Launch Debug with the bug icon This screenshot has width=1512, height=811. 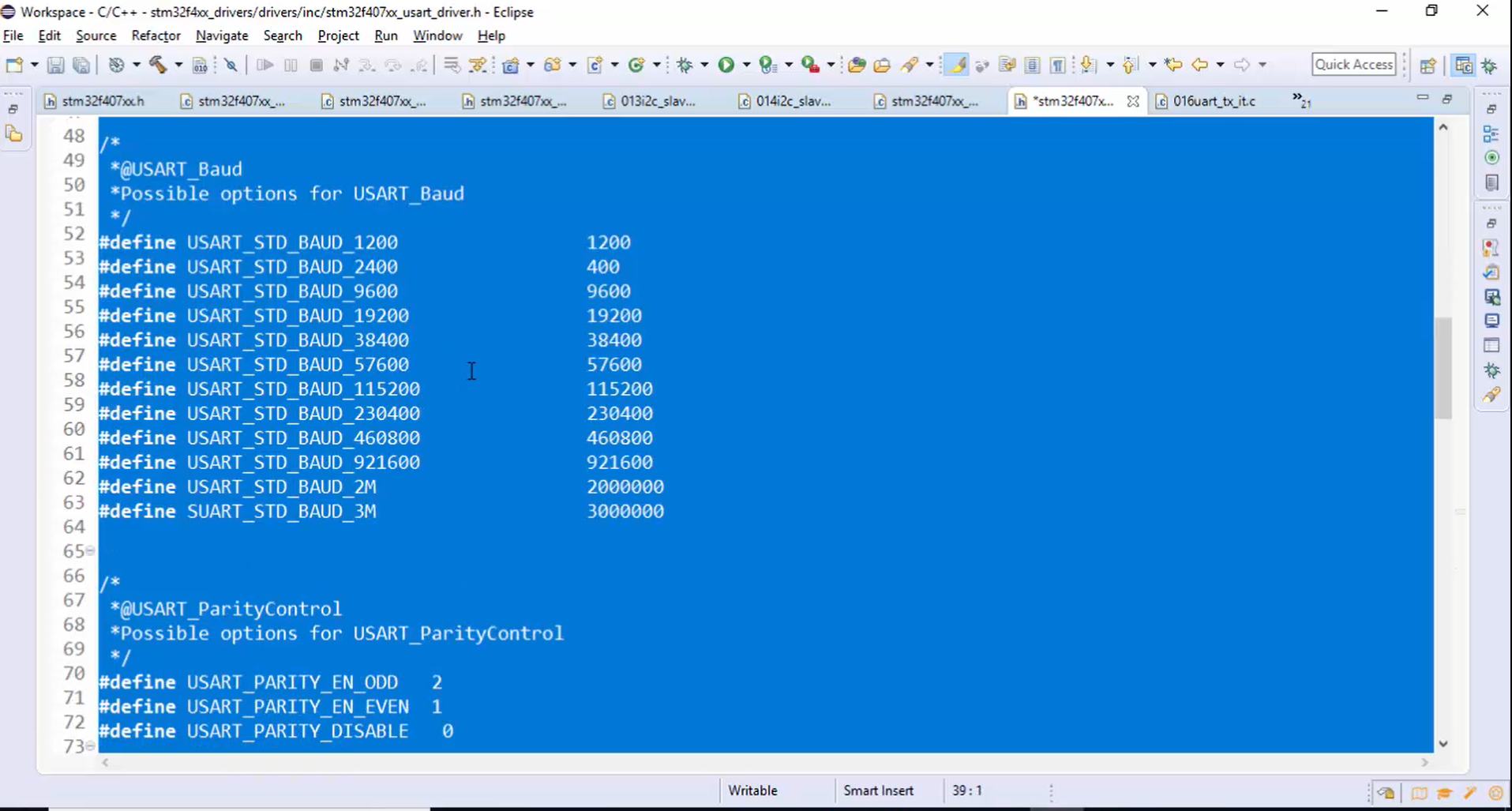click(x=685, y=65)
